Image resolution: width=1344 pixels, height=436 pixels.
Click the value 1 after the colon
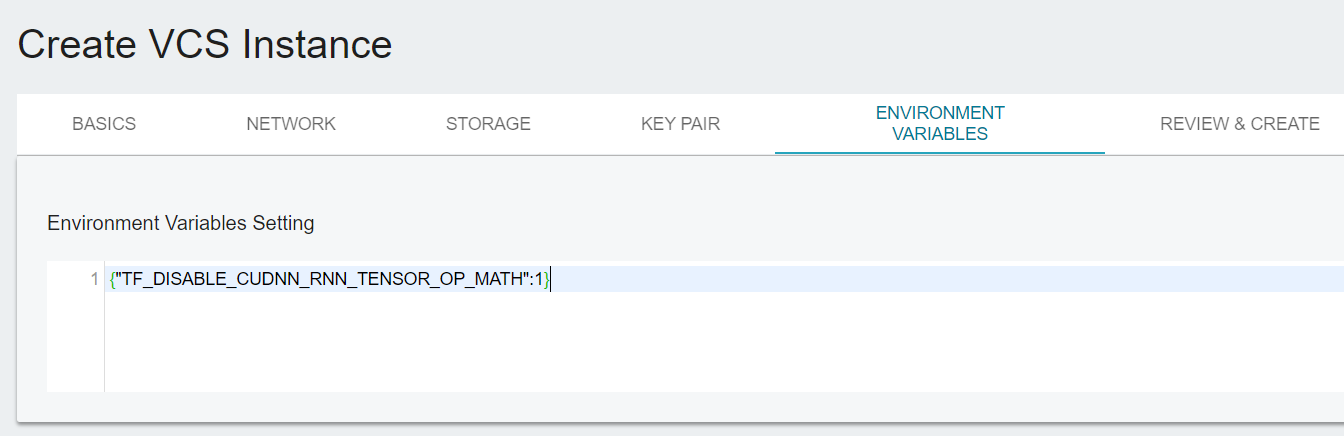tap(539, 280)
